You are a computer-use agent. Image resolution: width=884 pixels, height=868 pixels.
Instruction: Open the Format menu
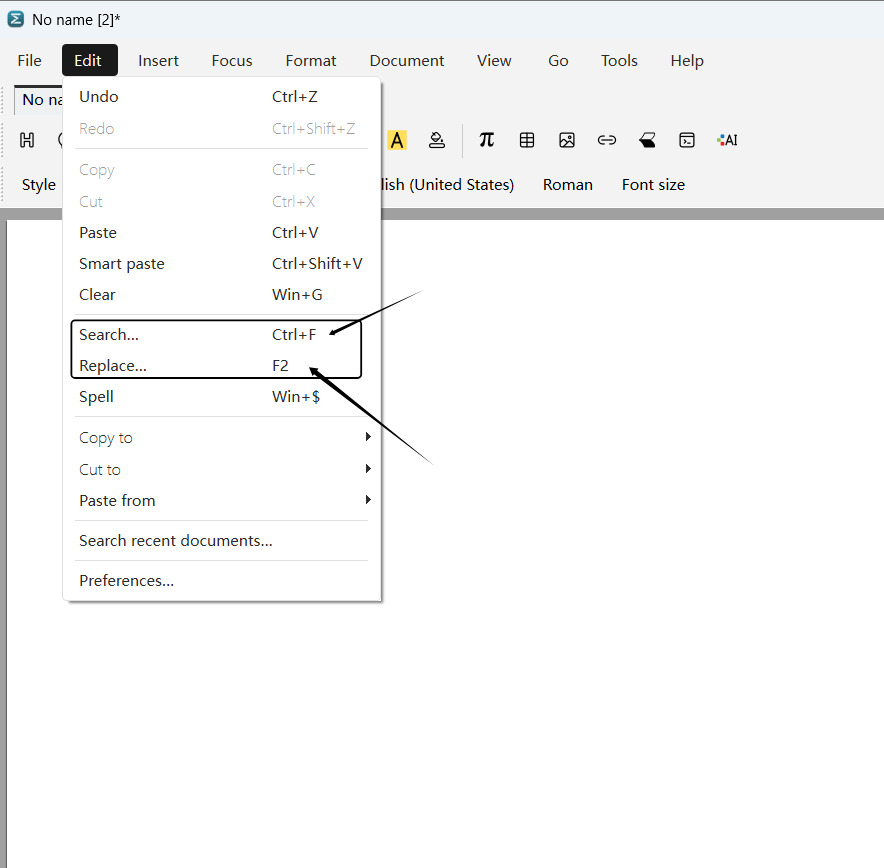click(x=311, y=61)
